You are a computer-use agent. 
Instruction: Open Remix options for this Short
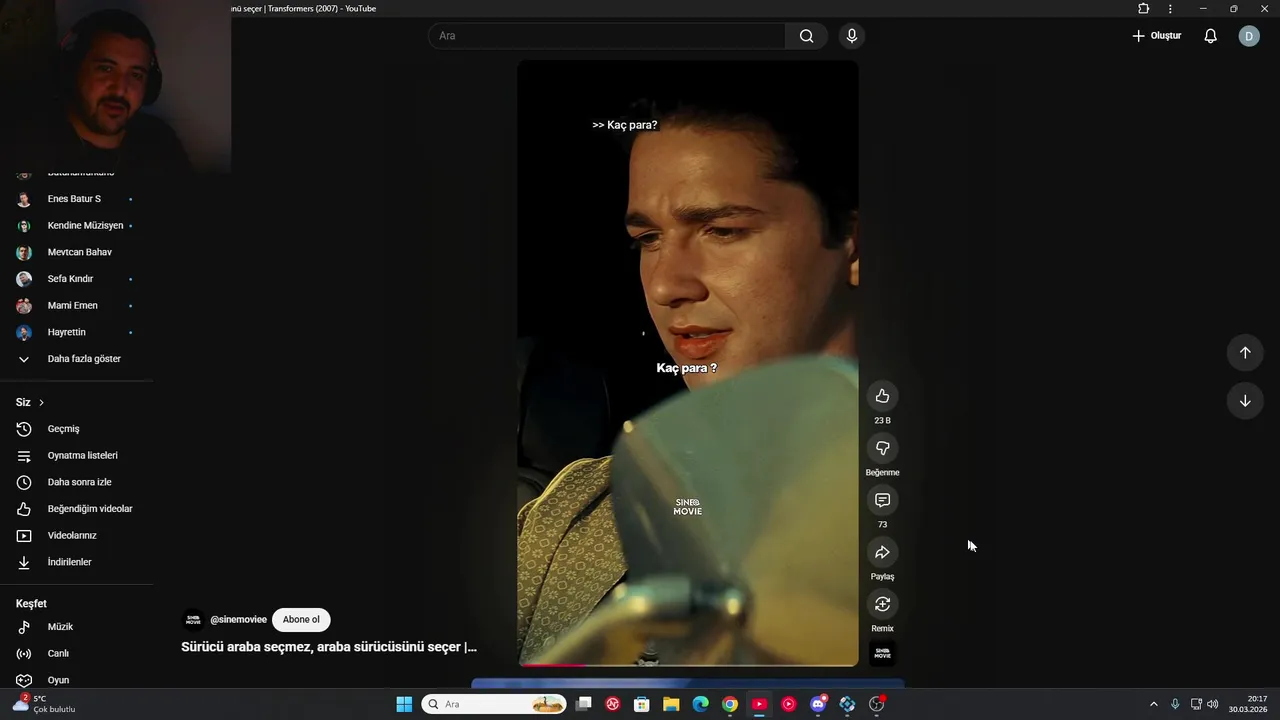point(882,604)
